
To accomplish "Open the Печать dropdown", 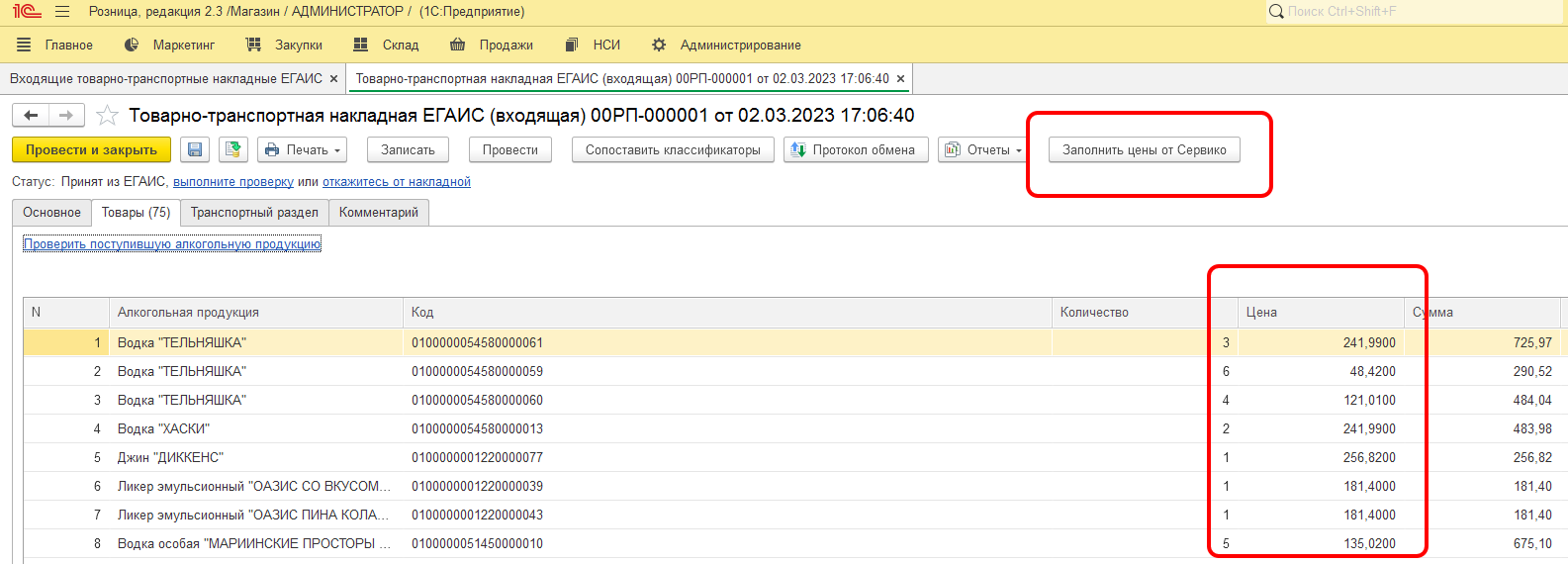I will click(303, 149).
